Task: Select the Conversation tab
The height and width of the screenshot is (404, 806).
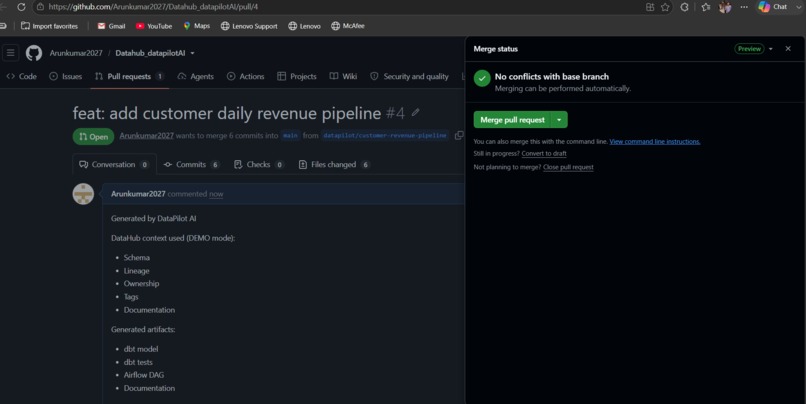Action: (x=114, y=164)
